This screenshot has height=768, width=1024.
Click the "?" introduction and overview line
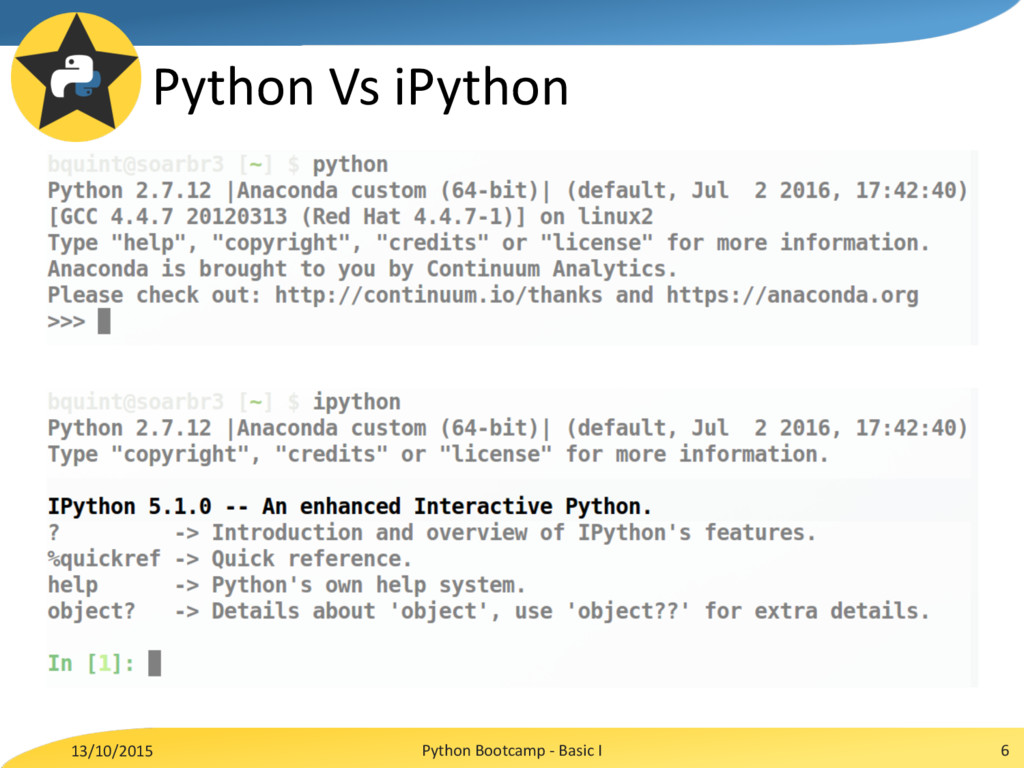coord(432,533)
